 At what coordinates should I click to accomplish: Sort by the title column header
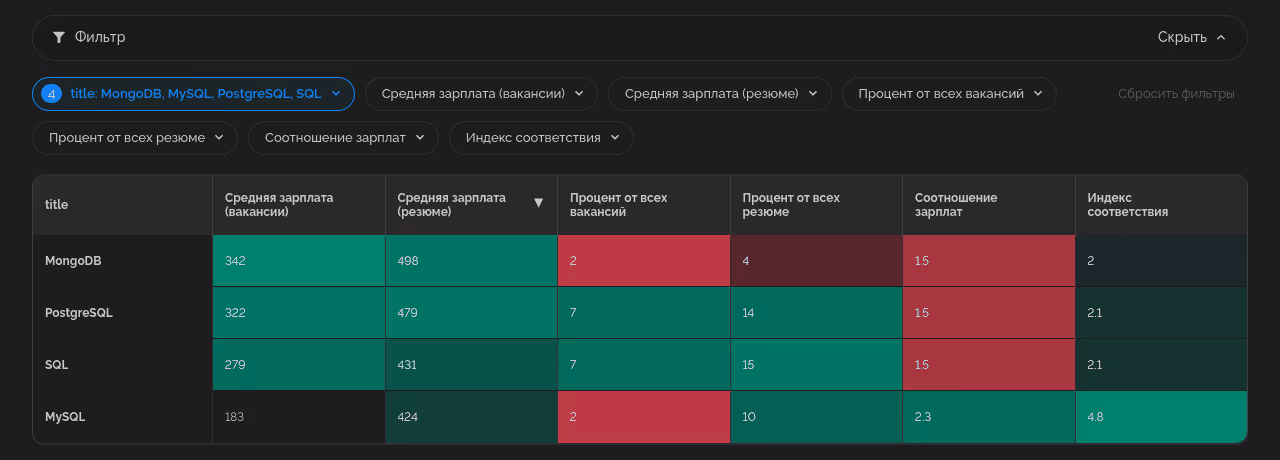pyautogui.click(x=57, y=204)
